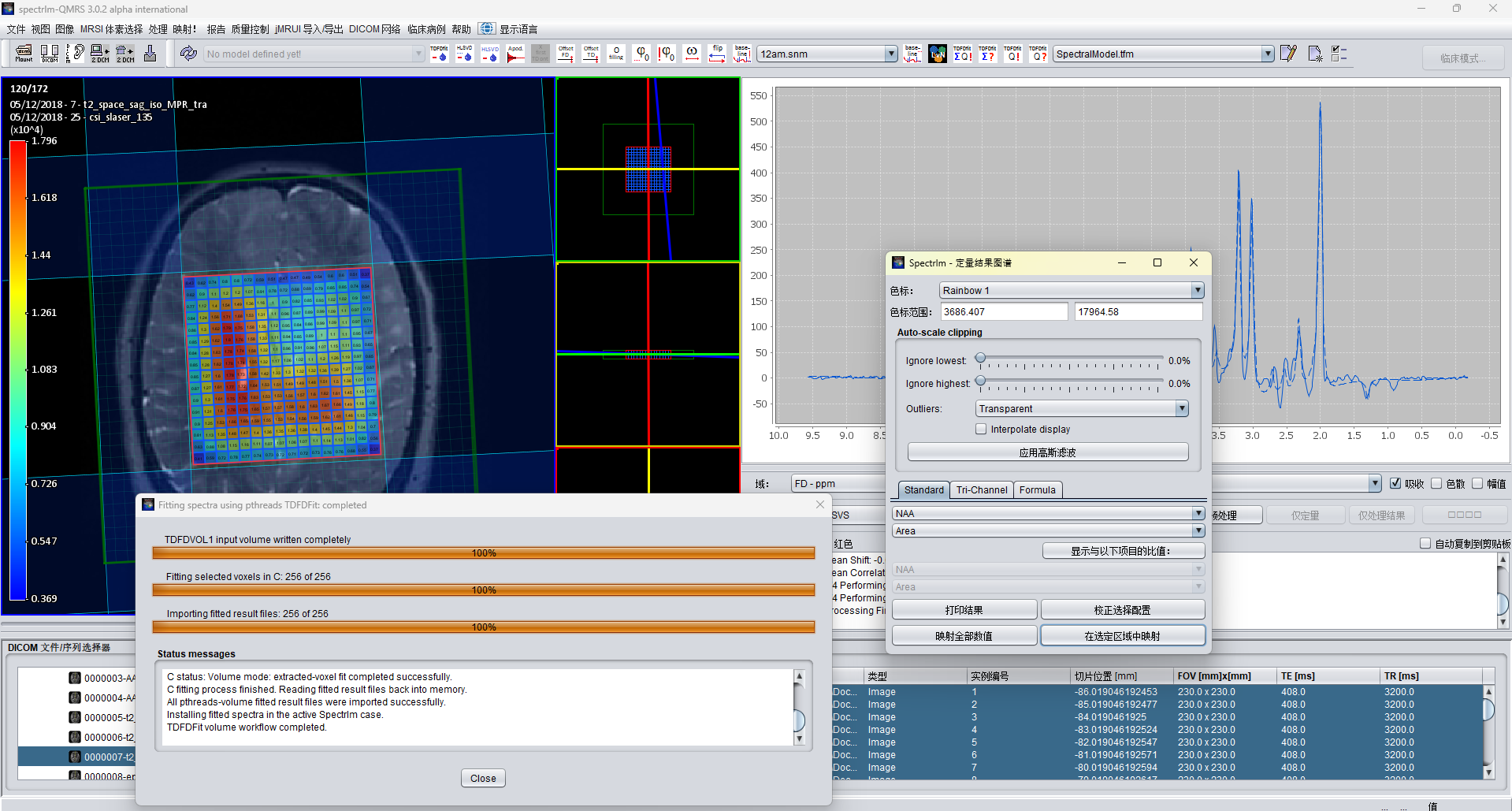Toggle the 吸收 checkbox
The image size is (1512, 811).
pos(1395,484)
